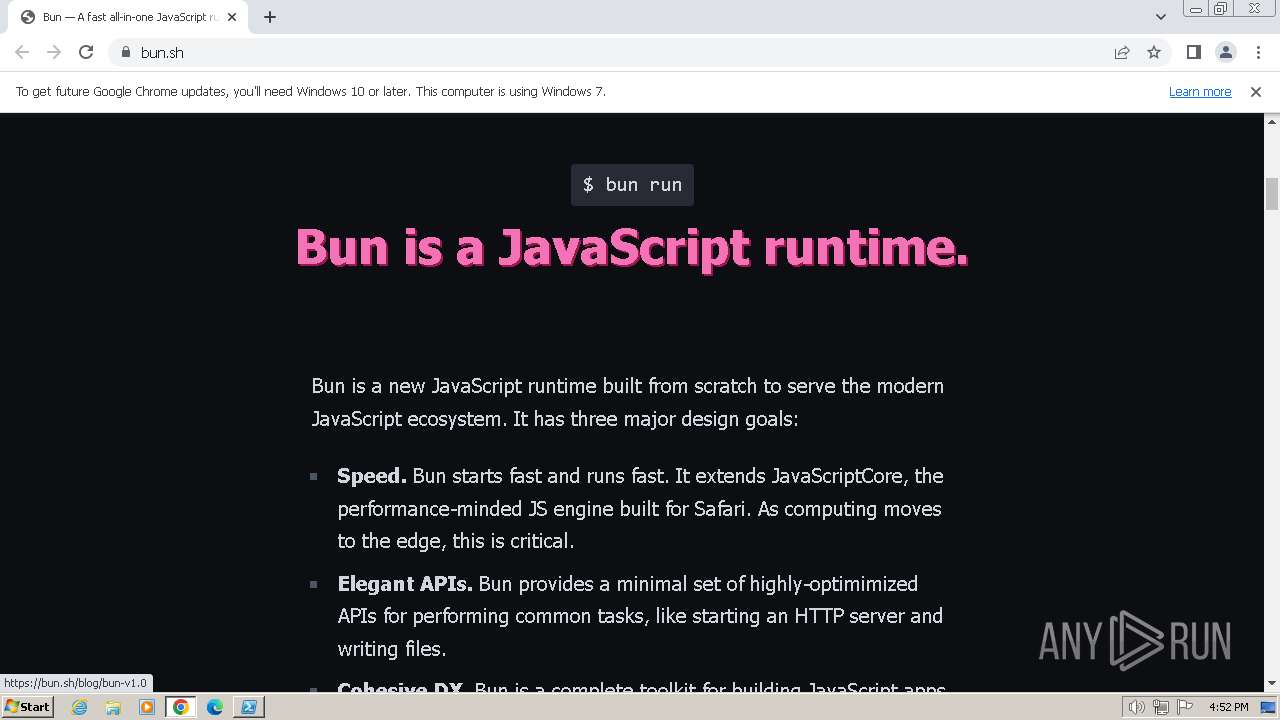
Task: Launch Internet Explorer from taskbar
Action: tap(80, 707)
